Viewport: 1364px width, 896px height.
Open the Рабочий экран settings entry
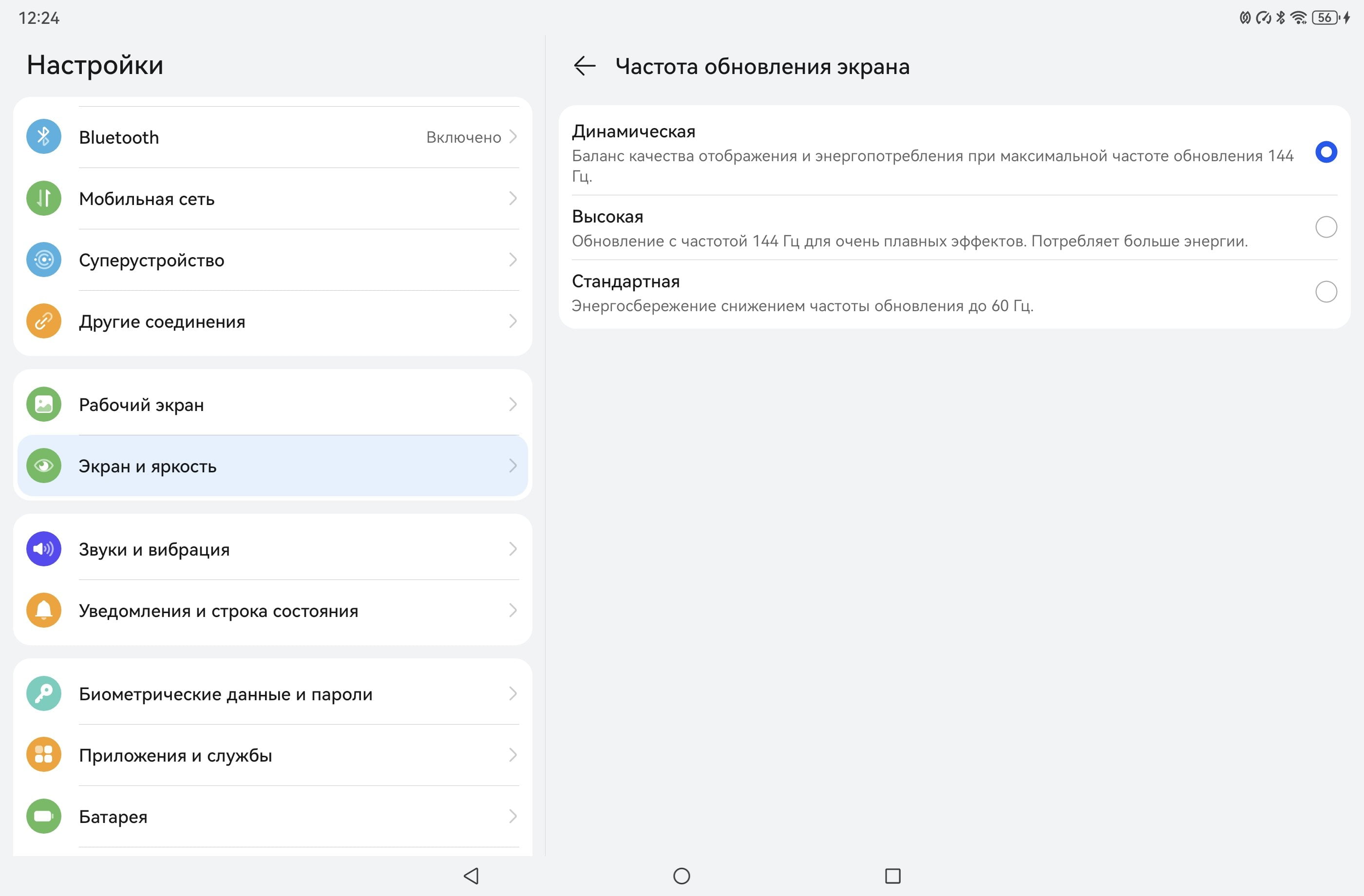[x=273, y=405]
